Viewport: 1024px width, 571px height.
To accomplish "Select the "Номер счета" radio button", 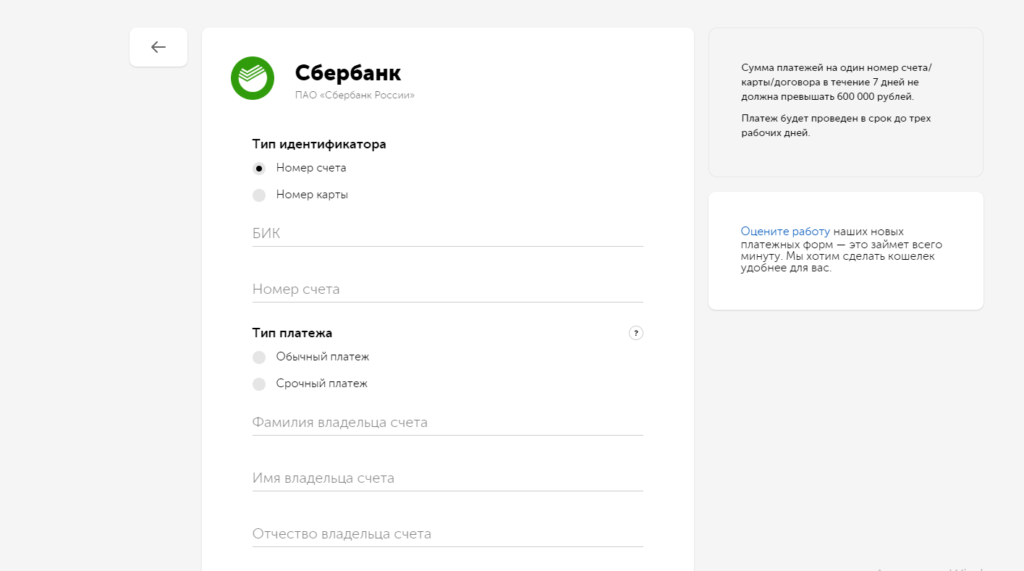I will 259,168.
